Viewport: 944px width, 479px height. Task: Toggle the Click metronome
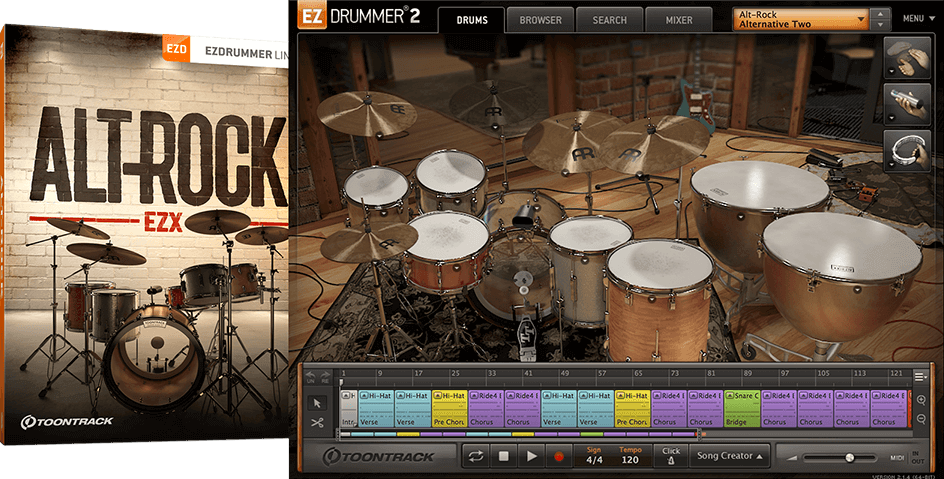click(x=671, y=456)
